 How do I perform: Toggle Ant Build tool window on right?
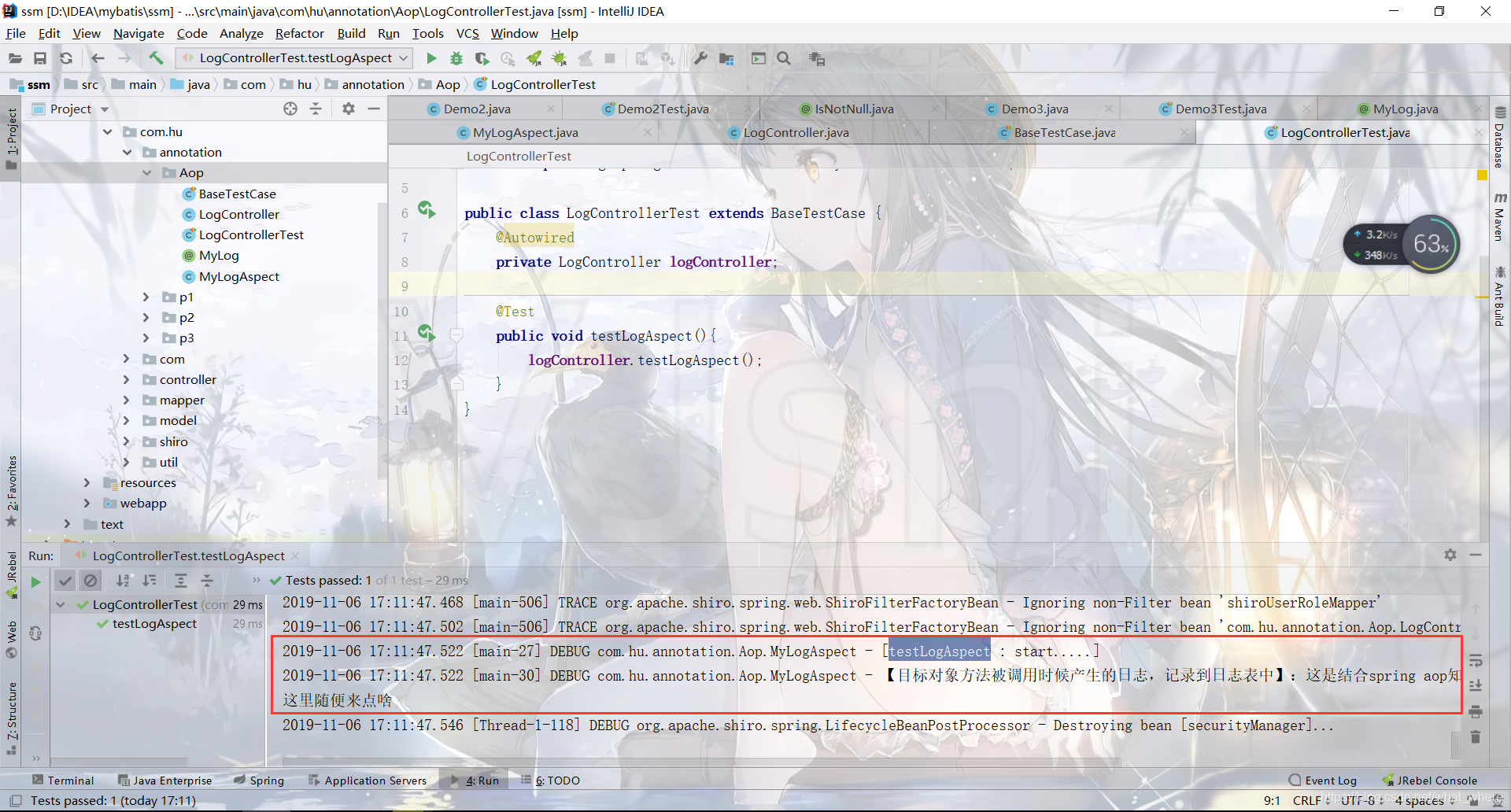pyautogui.click(x=1500, y=296)
